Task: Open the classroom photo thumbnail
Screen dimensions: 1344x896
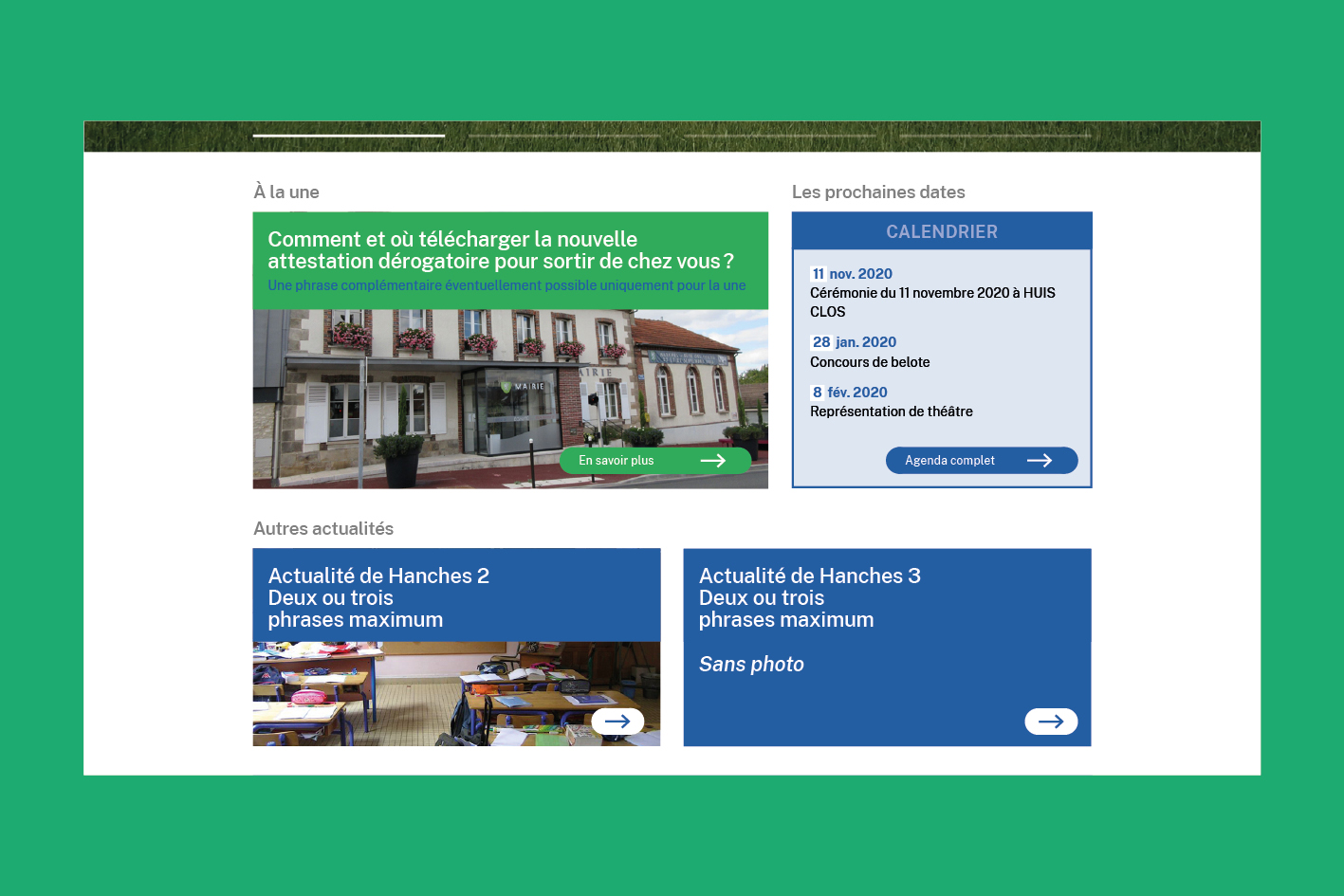Action: [456, 694]
